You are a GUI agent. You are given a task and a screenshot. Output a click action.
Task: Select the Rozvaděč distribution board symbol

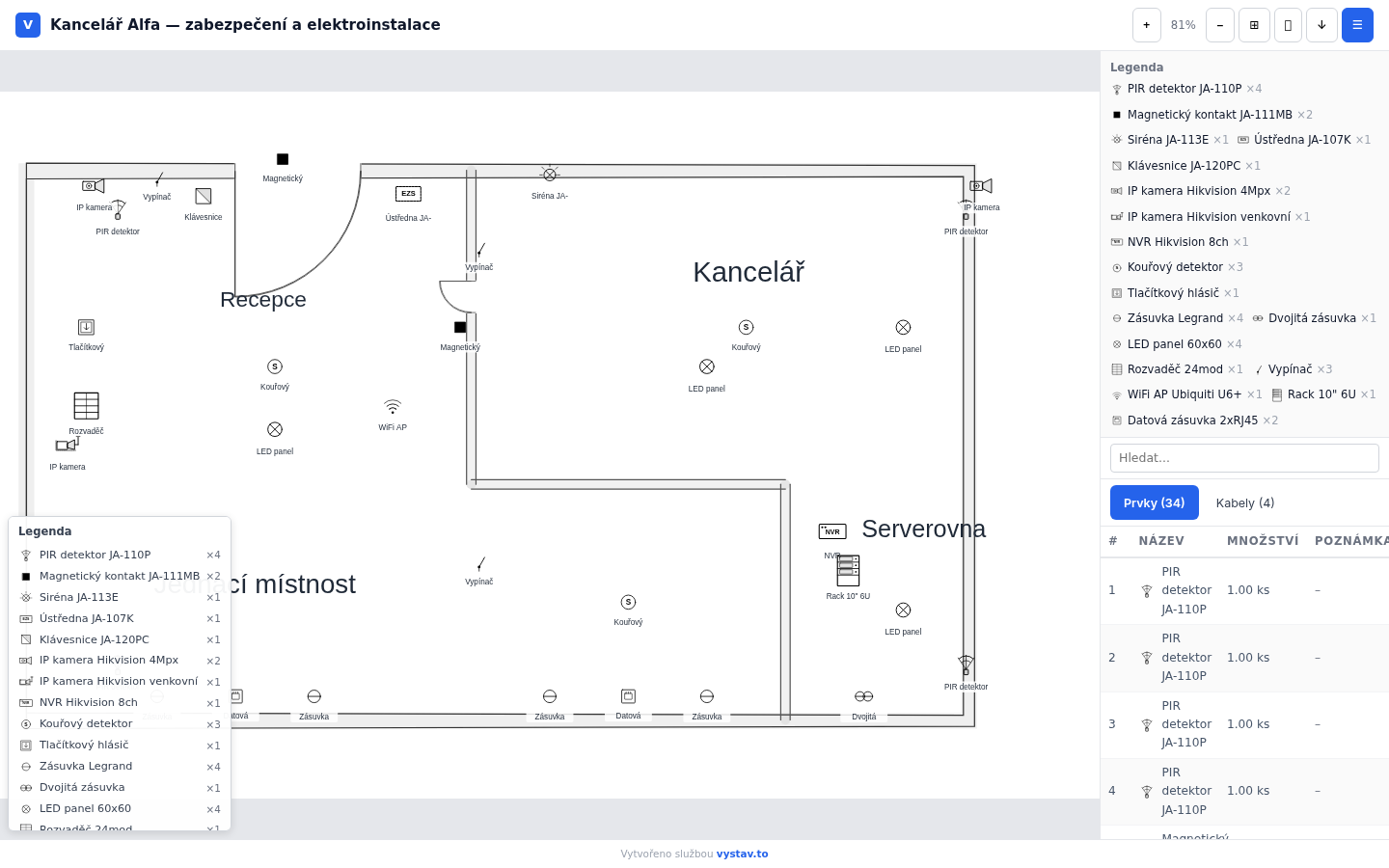(87, 406)
